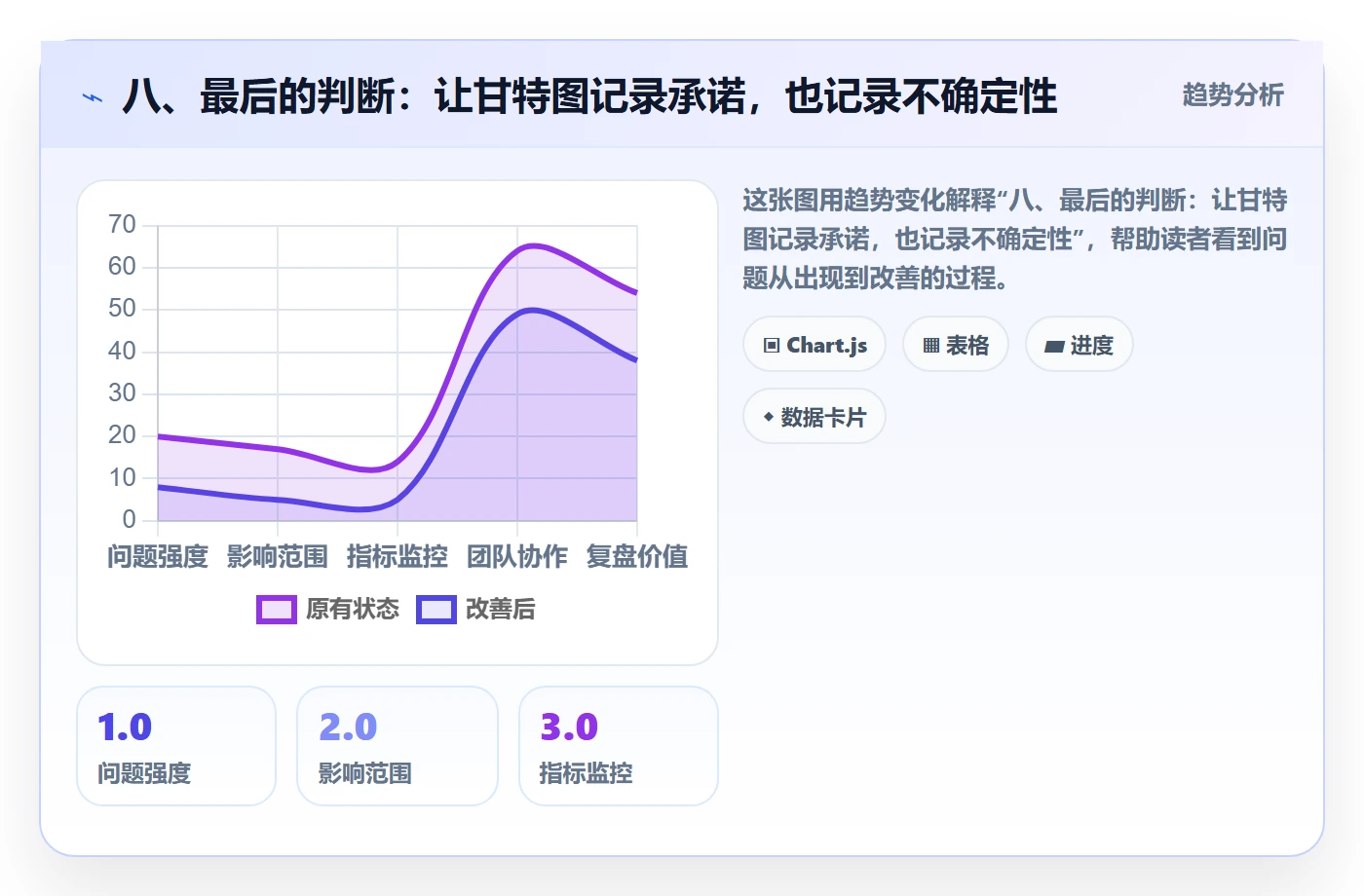Click the chart description paragraph
Screen dimensions: 1364x896
1015,240
